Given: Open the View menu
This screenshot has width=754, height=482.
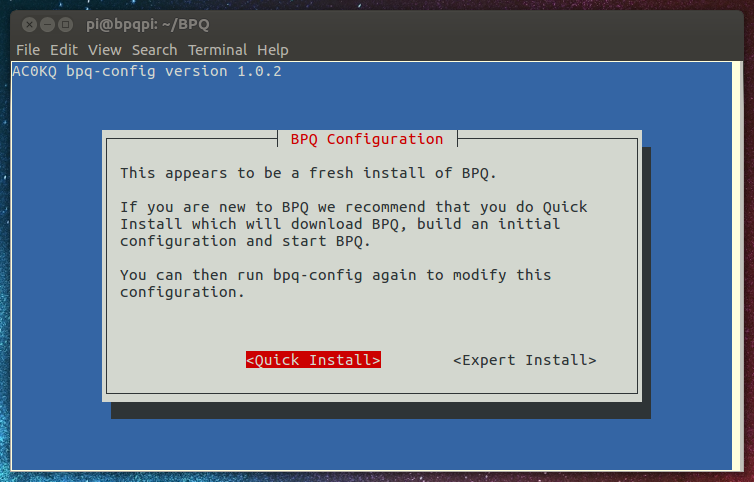Looking at the screenshot, I should click(104, 50).
